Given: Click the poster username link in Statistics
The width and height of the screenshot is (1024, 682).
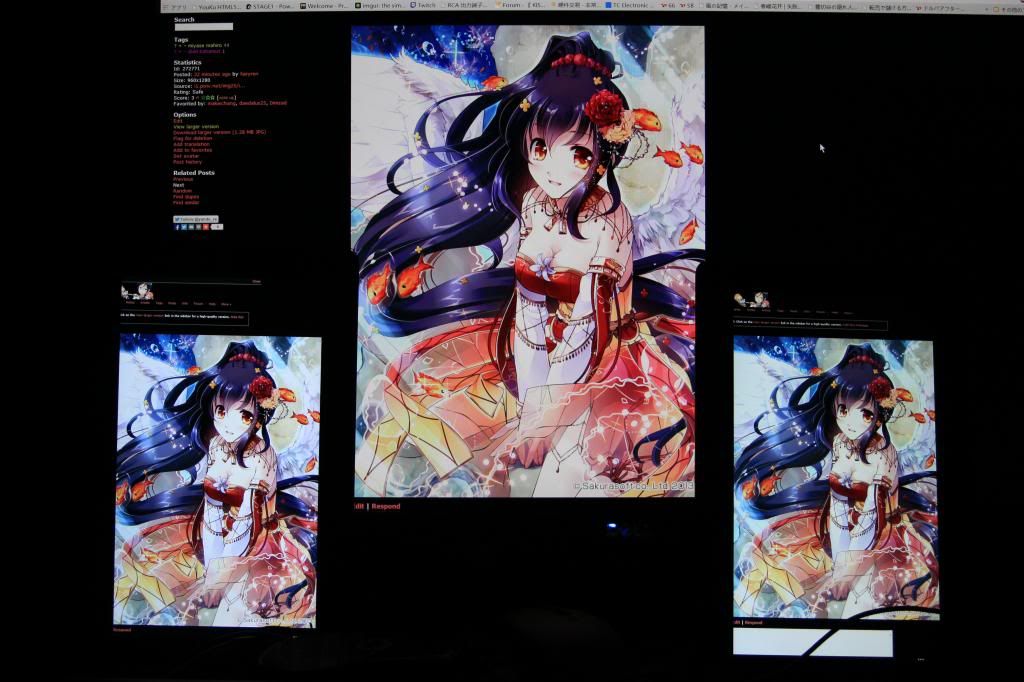Looking at the screenshot, I should pos(249,74).
